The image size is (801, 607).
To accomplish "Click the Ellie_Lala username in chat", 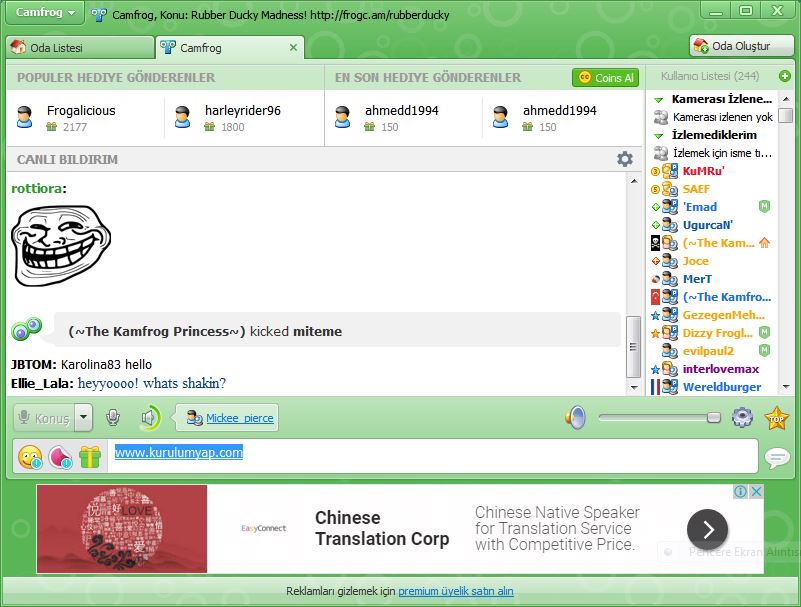I will tap(41, 383).
